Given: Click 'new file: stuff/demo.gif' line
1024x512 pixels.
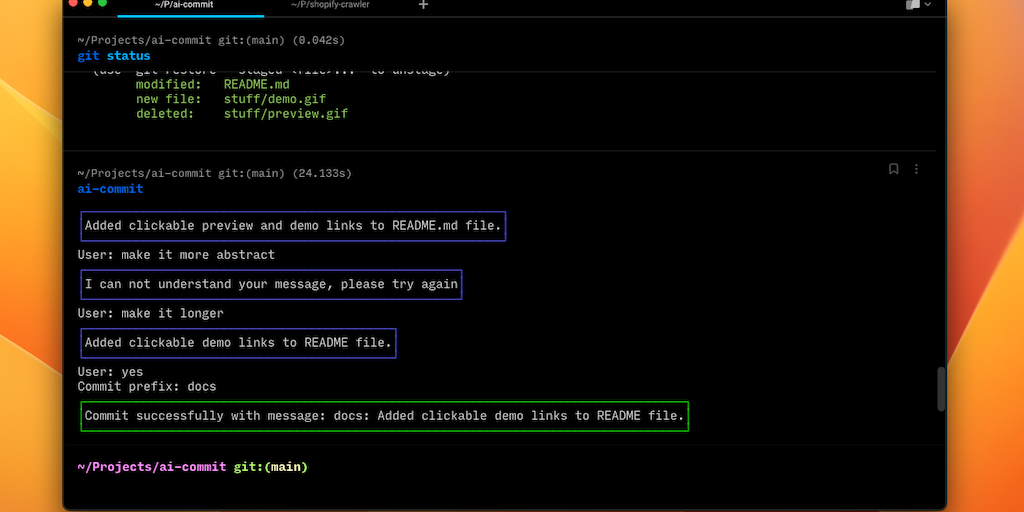Looking at the screenshot, I should coord(231,99).
